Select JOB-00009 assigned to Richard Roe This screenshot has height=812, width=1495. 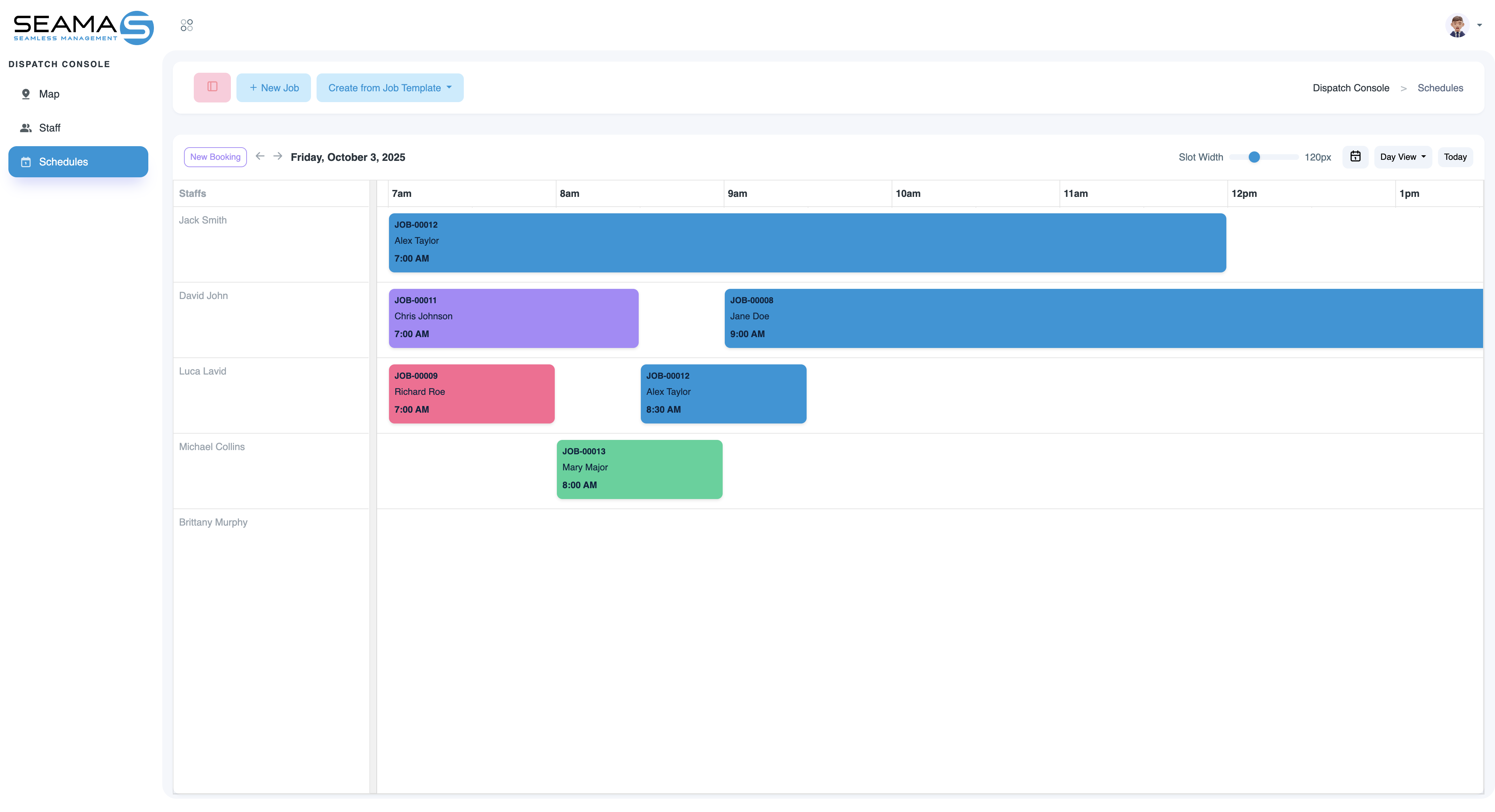click(471, 393)
